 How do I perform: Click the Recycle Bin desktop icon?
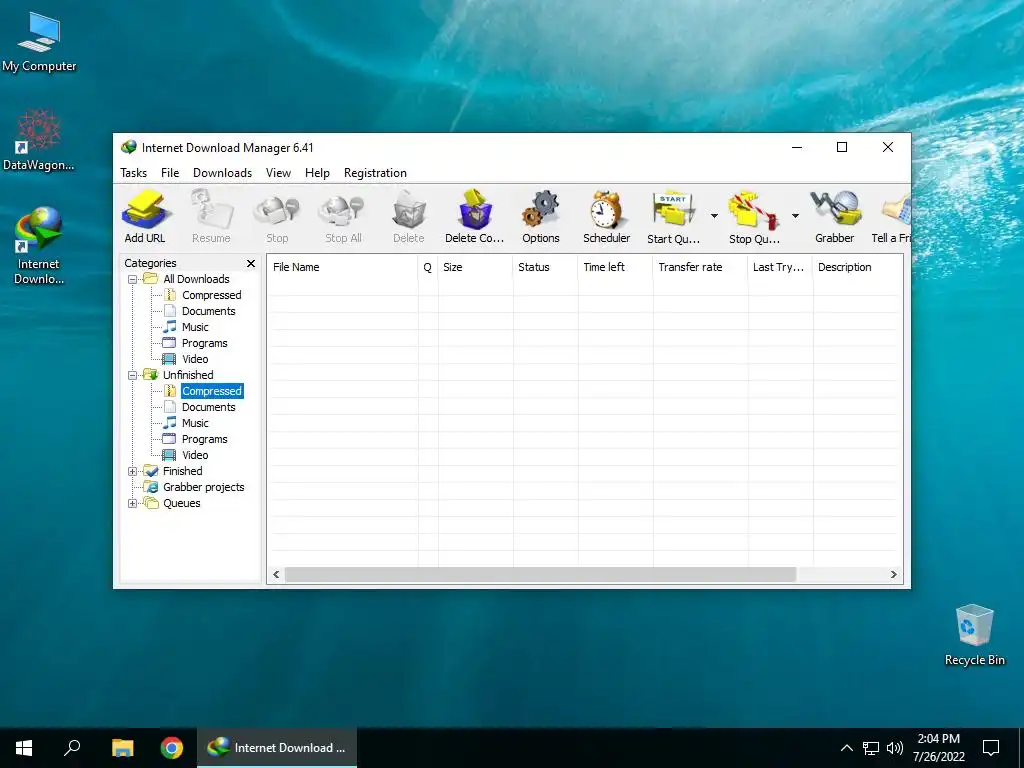point(974,635)
